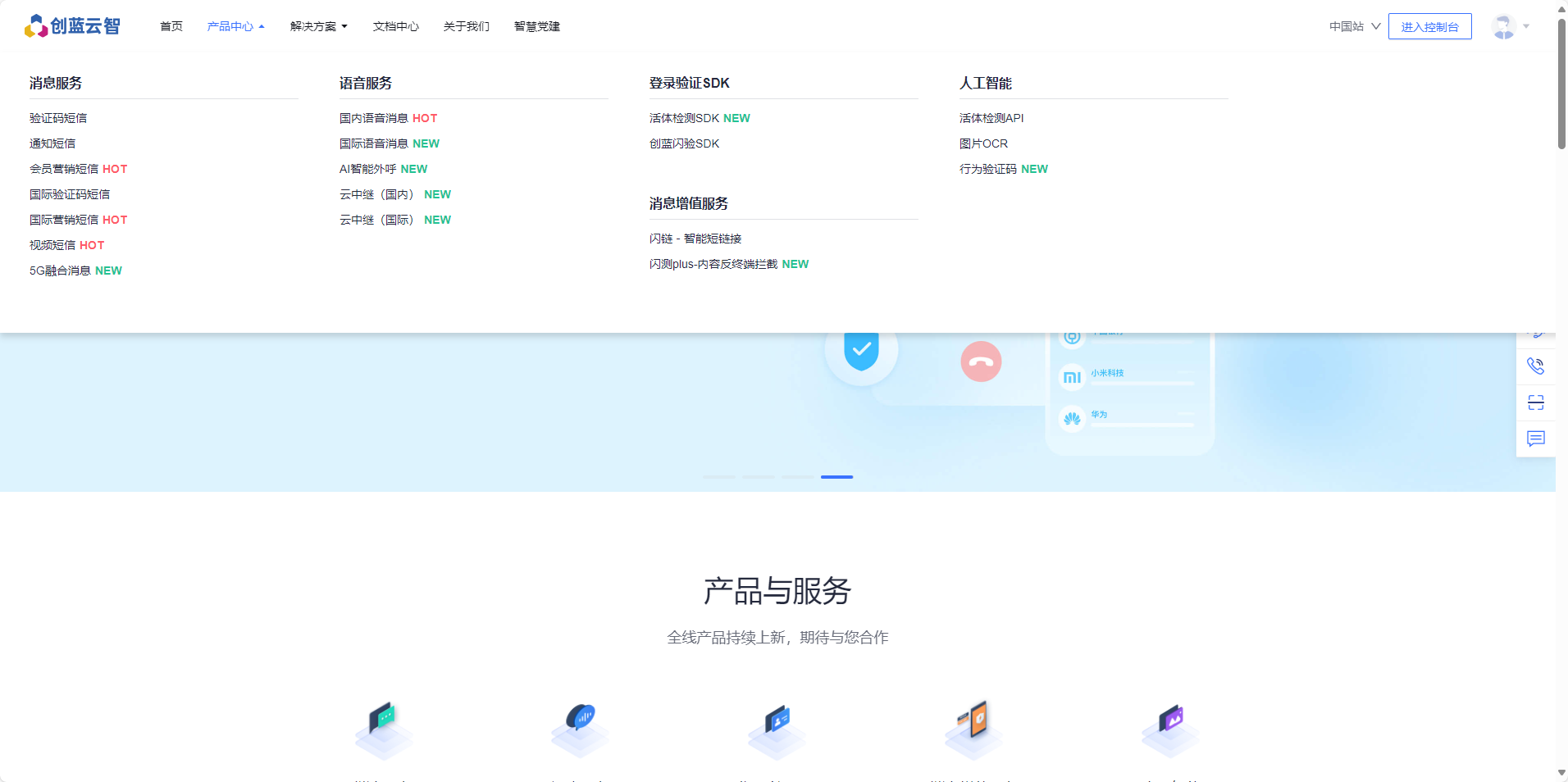Open the chat message icon in right sidebar
This screenshot has height=782, width=1568.
[1535, 439]
